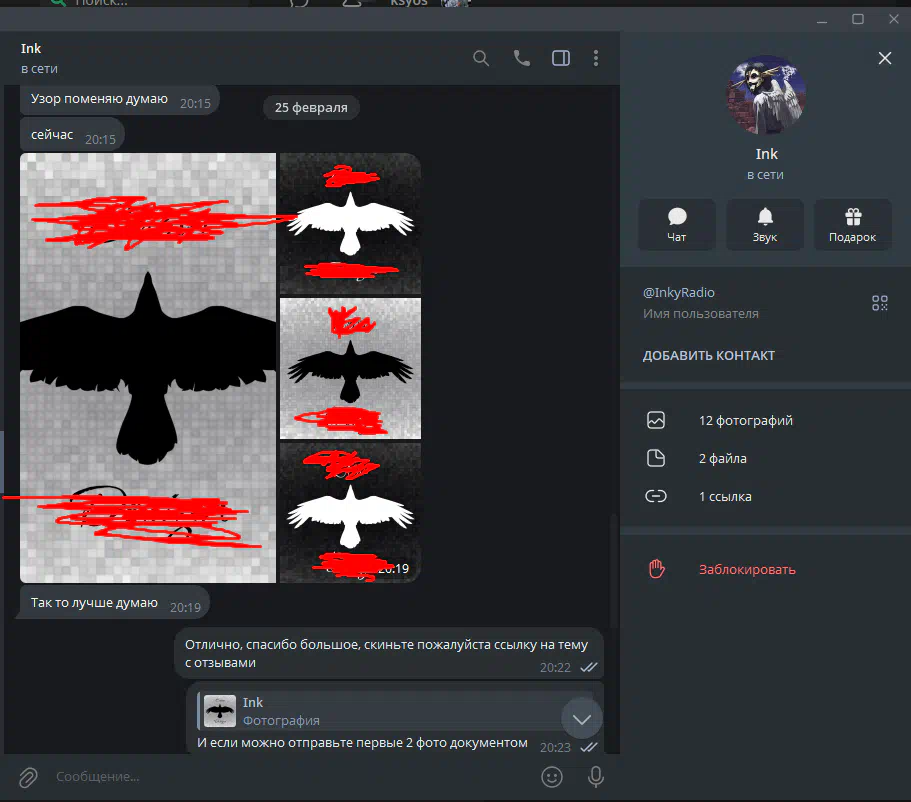Send a gift via Подарок button

(x=852, y=225)
